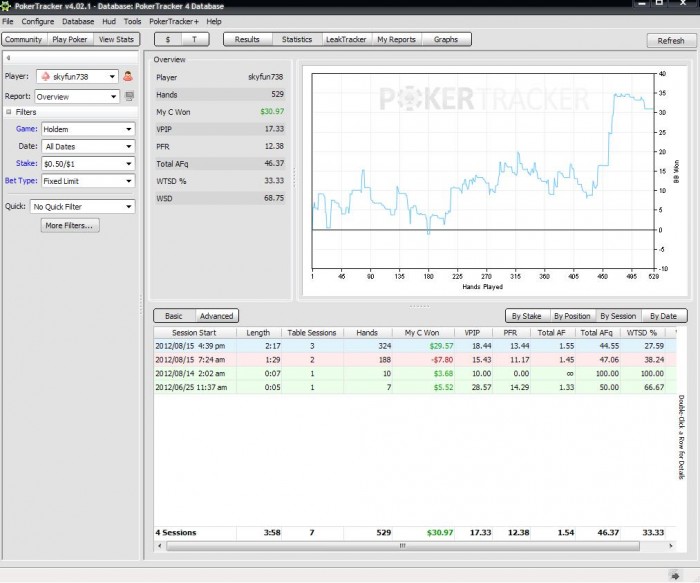Open the Report dropdown set to Overview
The image size is (700, 583).
pyautogui.click(x=77, y=97)
